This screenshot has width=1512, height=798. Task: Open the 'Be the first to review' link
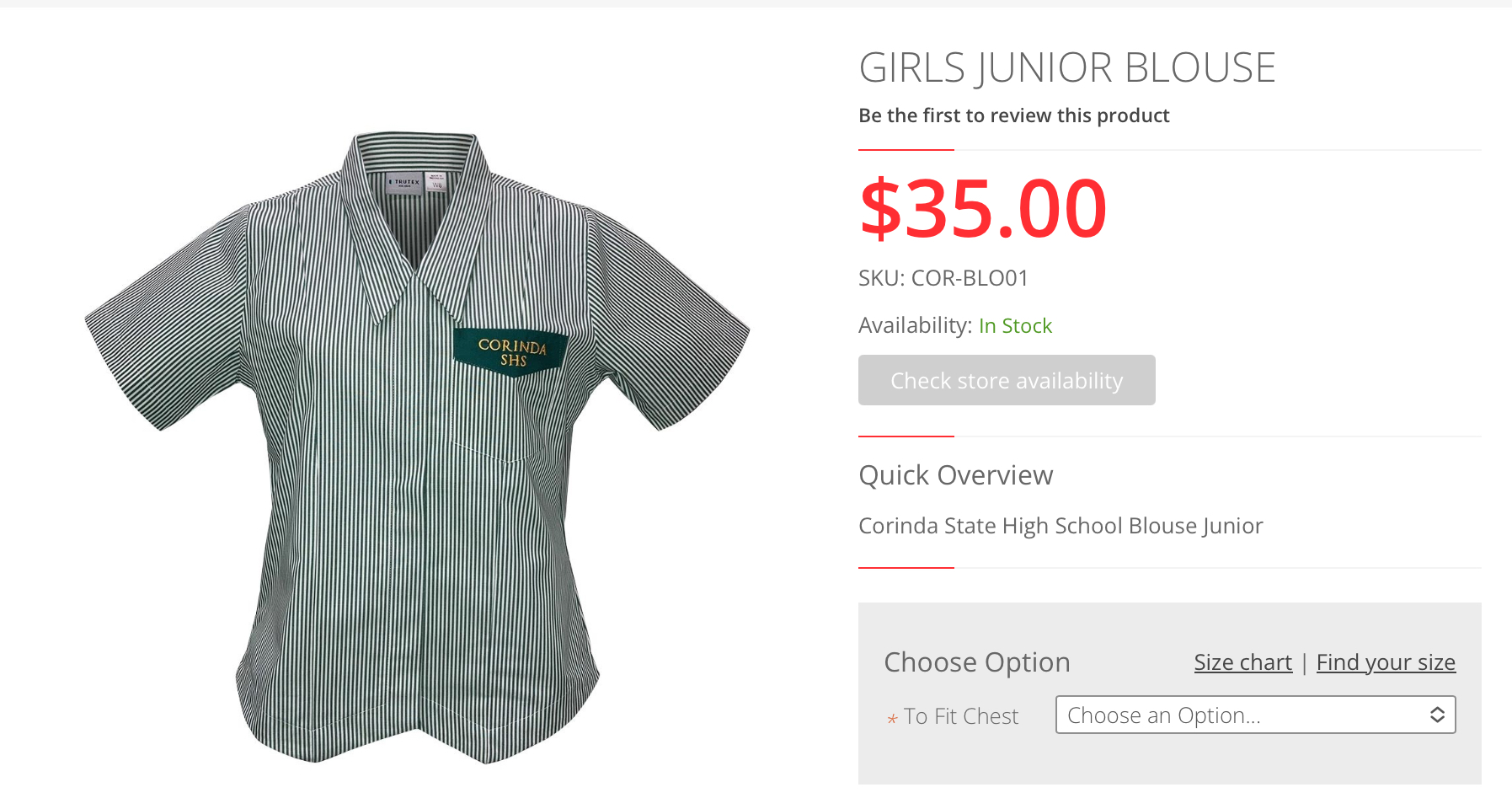(1013, 115)
